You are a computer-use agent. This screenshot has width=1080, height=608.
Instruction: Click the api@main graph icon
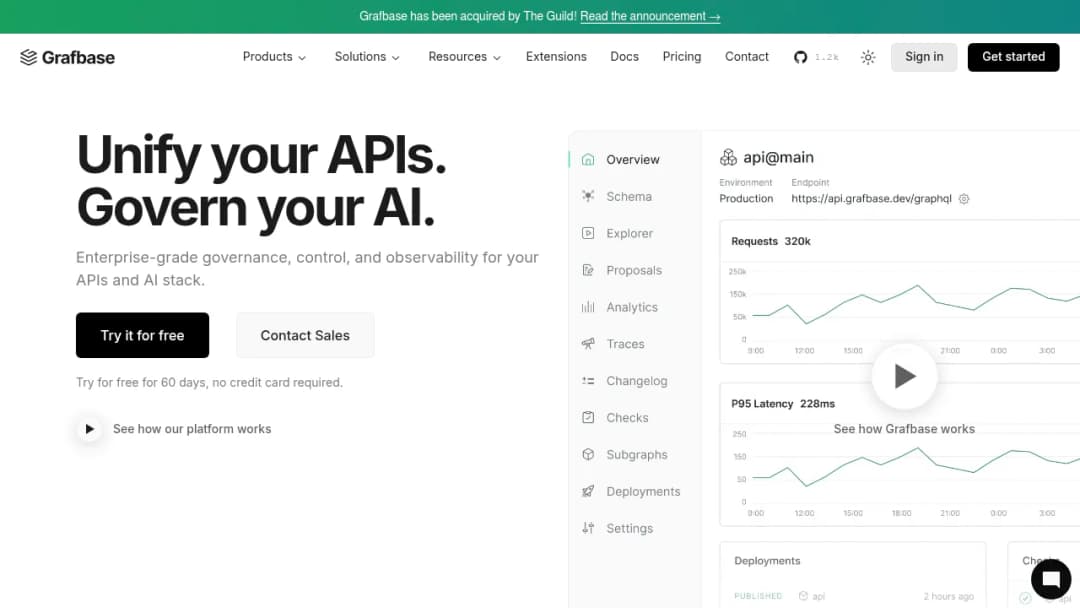tap(728, 158)
